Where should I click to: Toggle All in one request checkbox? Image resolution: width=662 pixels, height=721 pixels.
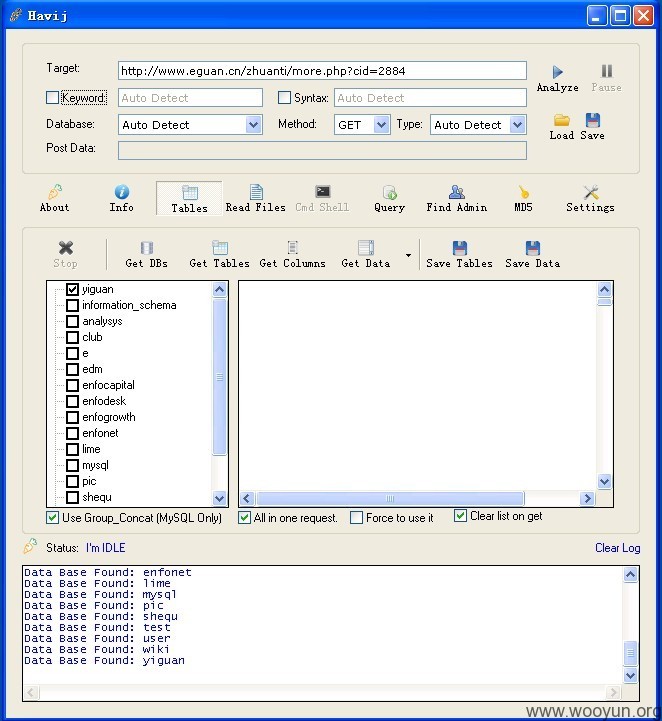(x=245, y=518)
